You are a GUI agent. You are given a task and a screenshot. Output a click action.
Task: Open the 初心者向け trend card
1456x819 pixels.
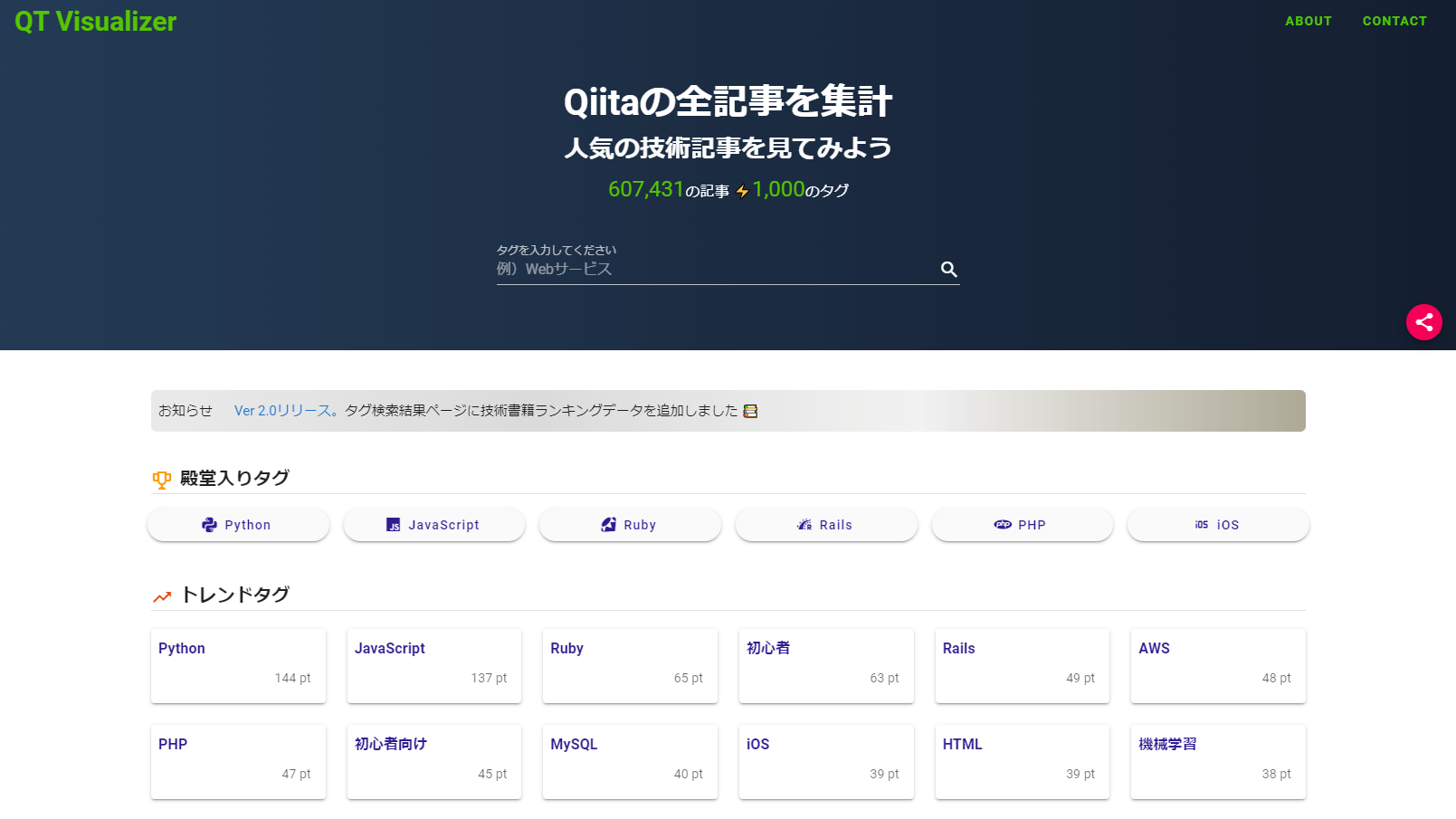click(434, 761)
